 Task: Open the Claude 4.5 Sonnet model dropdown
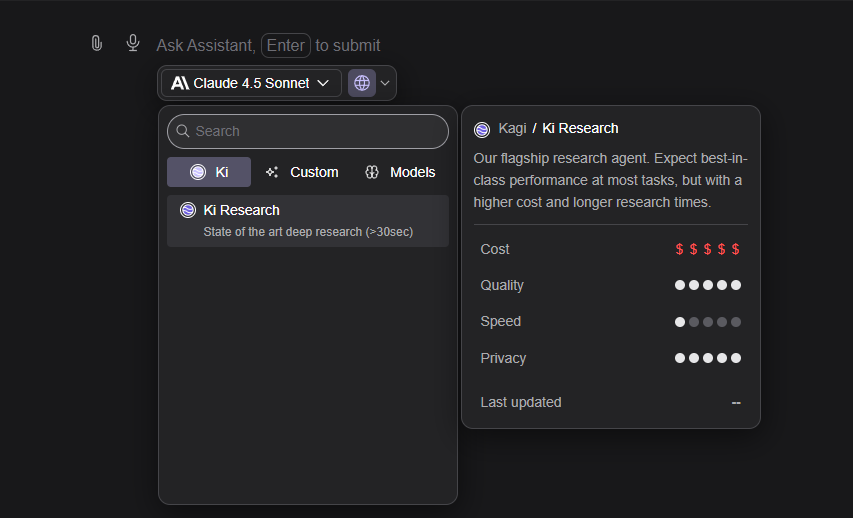251,83
